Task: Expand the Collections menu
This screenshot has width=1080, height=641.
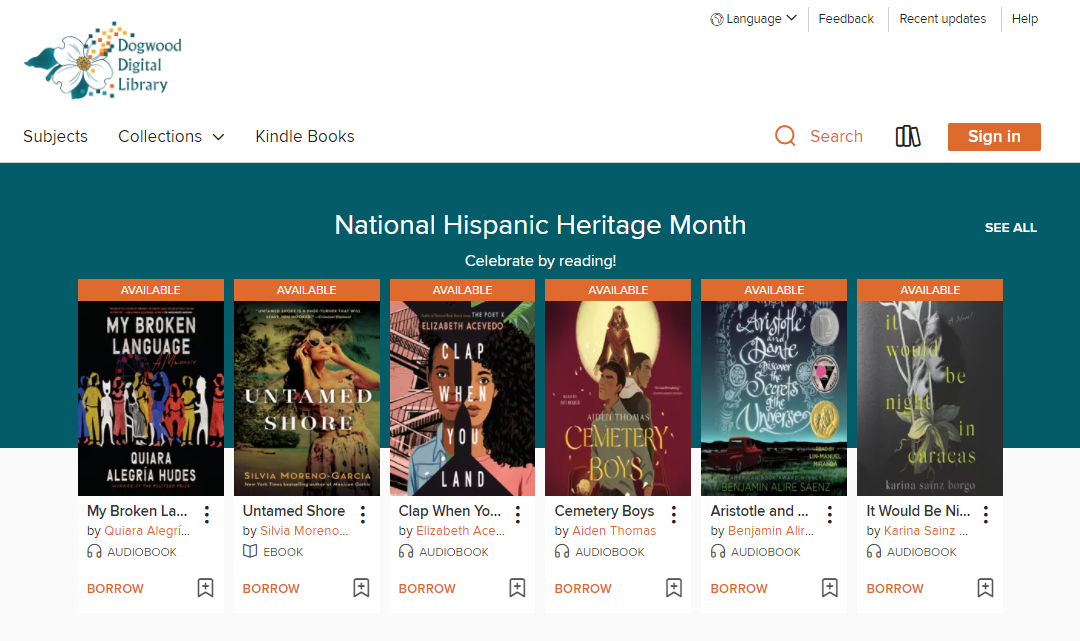Action: pyautogui.click(x=170, y=137)
